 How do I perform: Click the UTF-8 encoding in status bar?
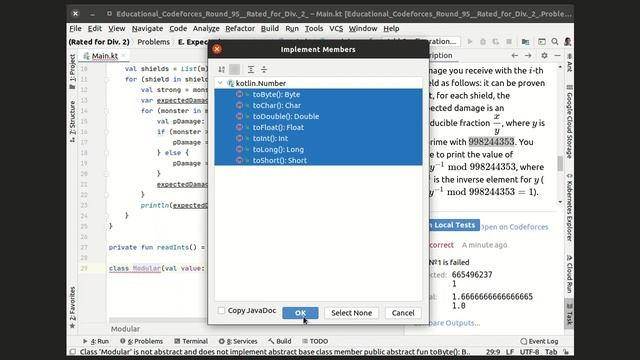pyautogui.click(x=529, y=352)
